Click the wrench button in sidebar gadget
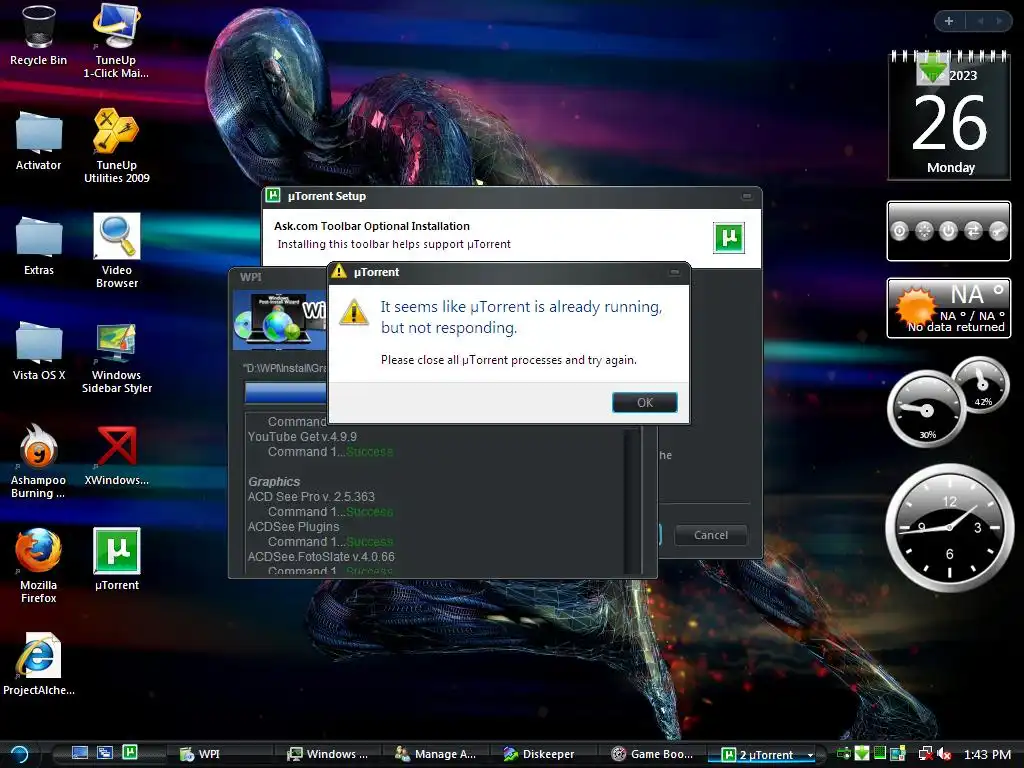 (x=998, y=231)
